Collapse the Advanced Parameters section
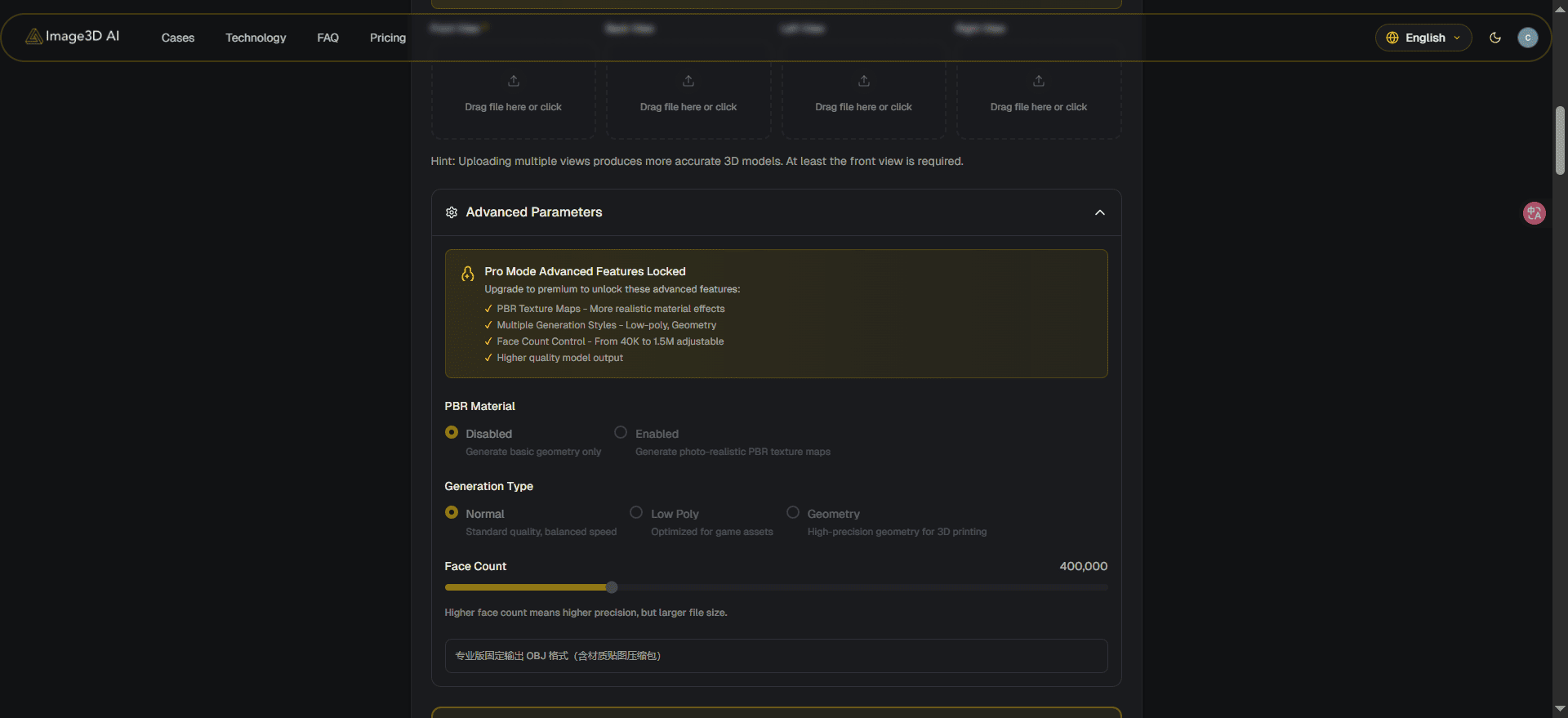The image size is (1568, 718). [x=1099, y=212]
